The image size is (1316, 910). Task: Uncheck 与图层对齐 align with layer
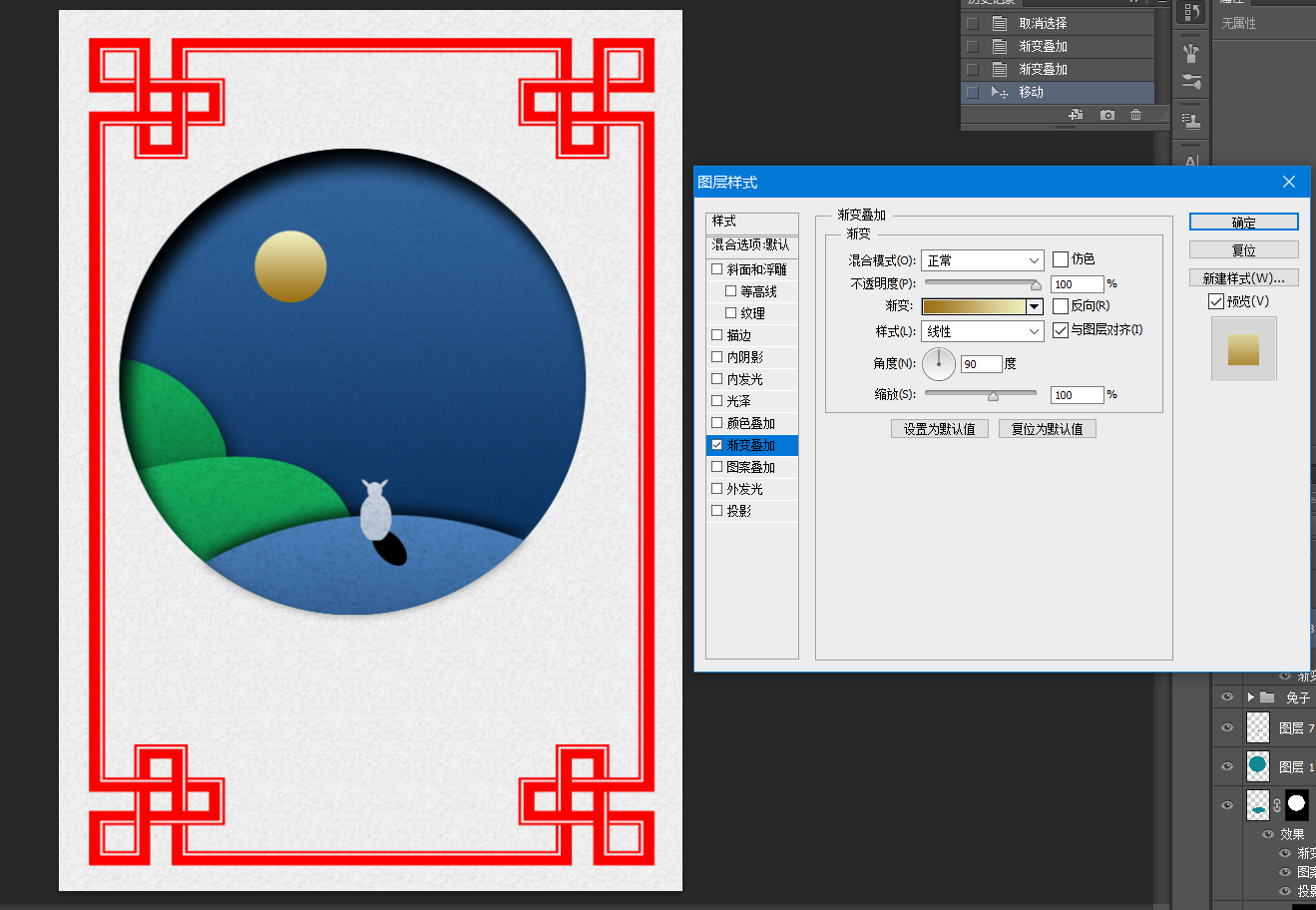click(1061, 330)
